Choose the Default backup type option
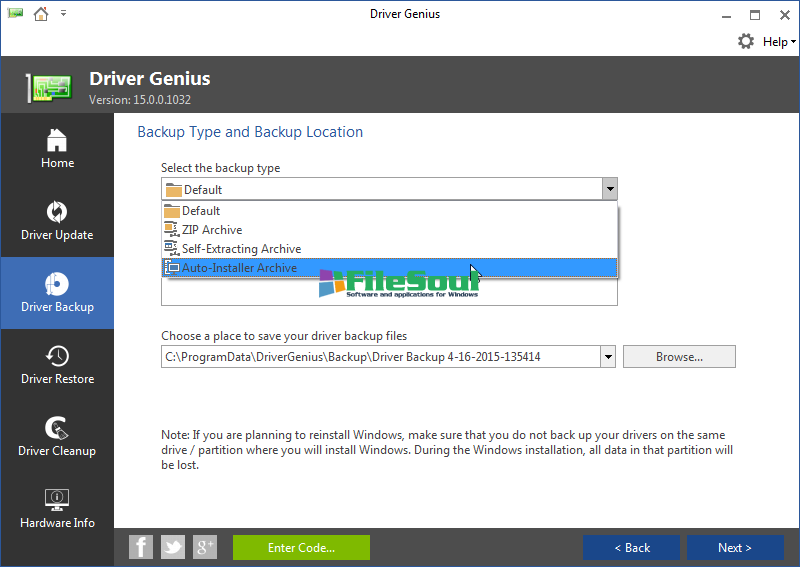 201,211
